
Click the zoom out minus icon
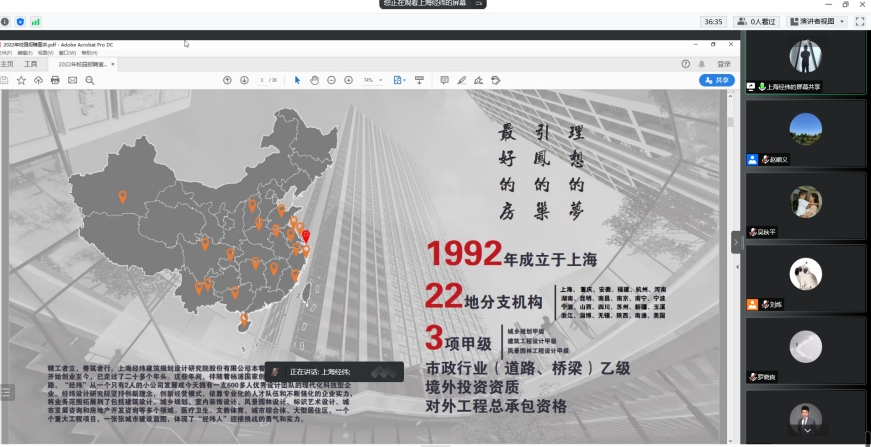click(x=332, y=80)
